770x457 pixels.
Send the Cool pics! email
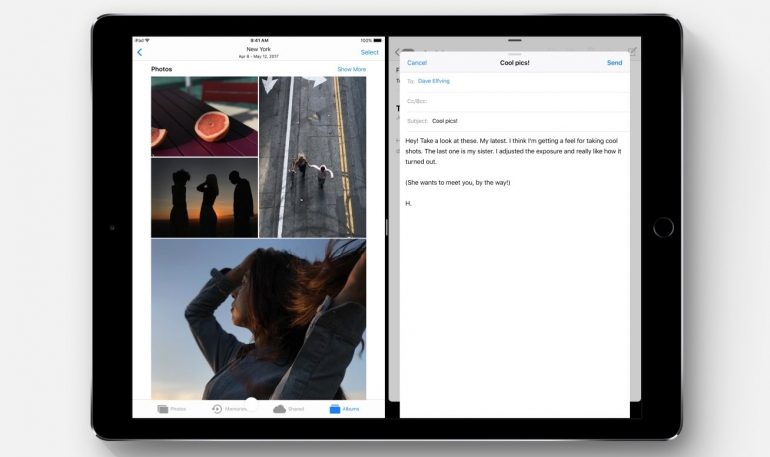(614, 63)
